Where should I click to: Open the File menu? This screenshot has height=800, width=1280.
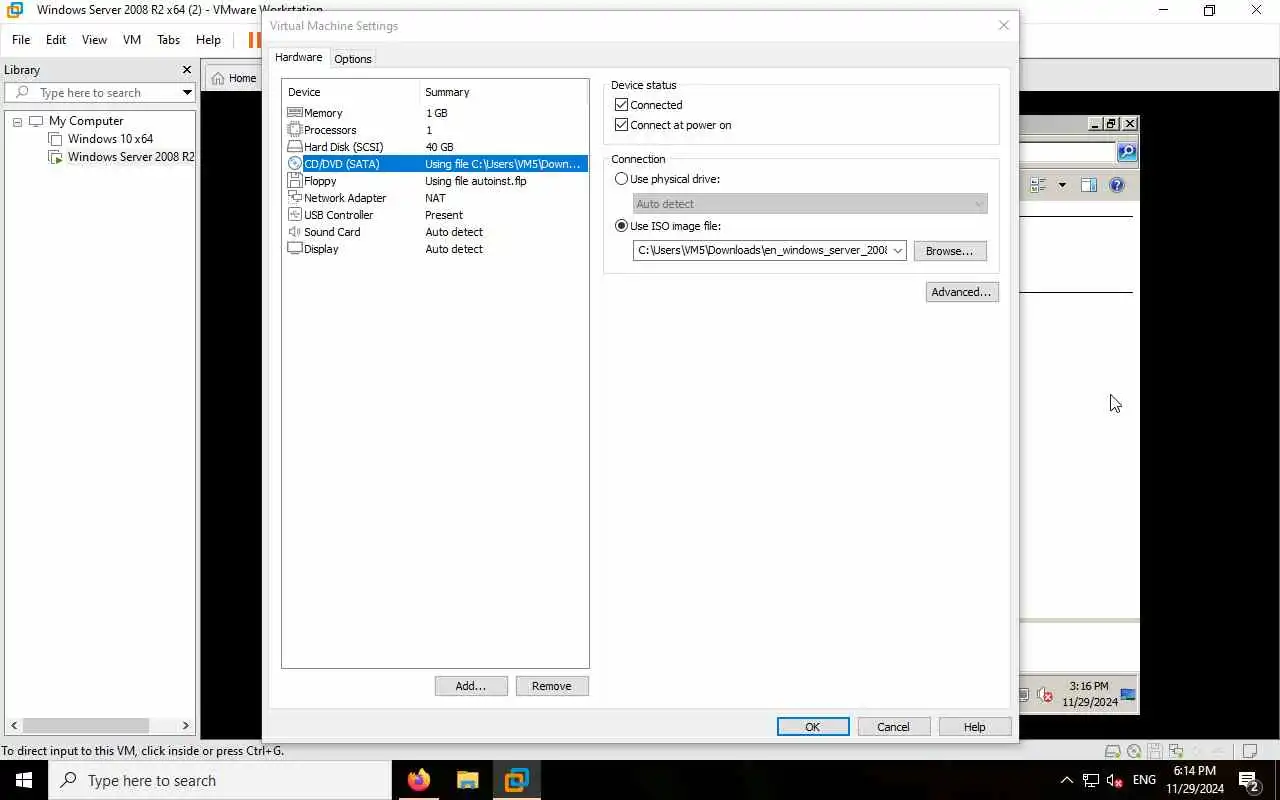click(x=21, y=40)
